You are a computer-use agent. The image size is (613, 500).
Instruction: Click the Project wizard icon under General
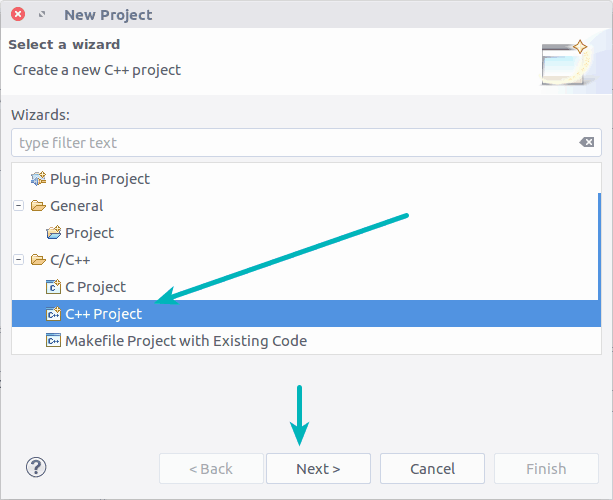[54, 233]
